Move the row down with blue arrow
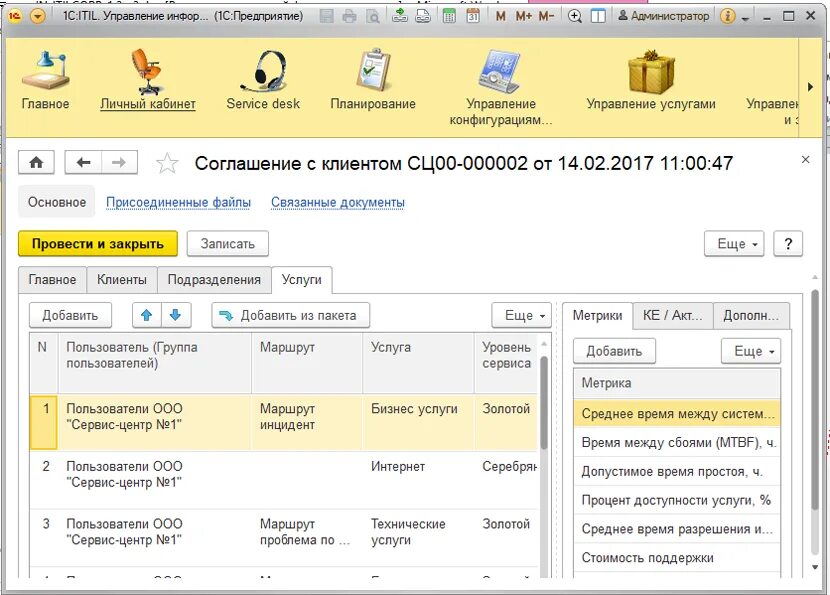The height and width of the screenshot is (595, 830). pyautogui.click(x=176, y=315)
